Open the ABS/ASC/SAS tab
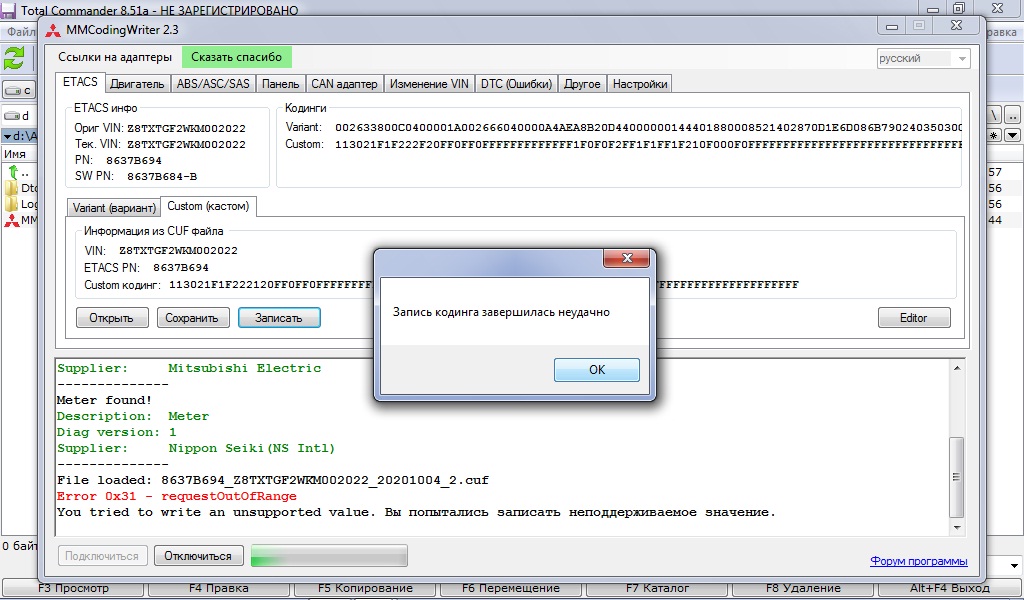The width and height of the screenshot is (1024, 600). coord(213,84)
